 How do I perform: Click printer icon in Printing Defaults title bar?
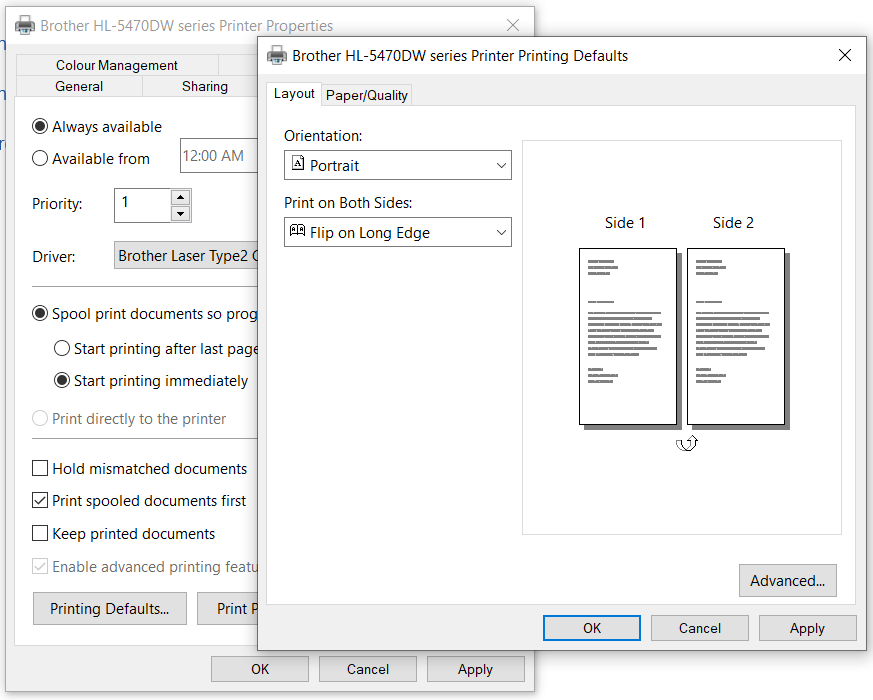pyautogui.click(x=277, y=56)
